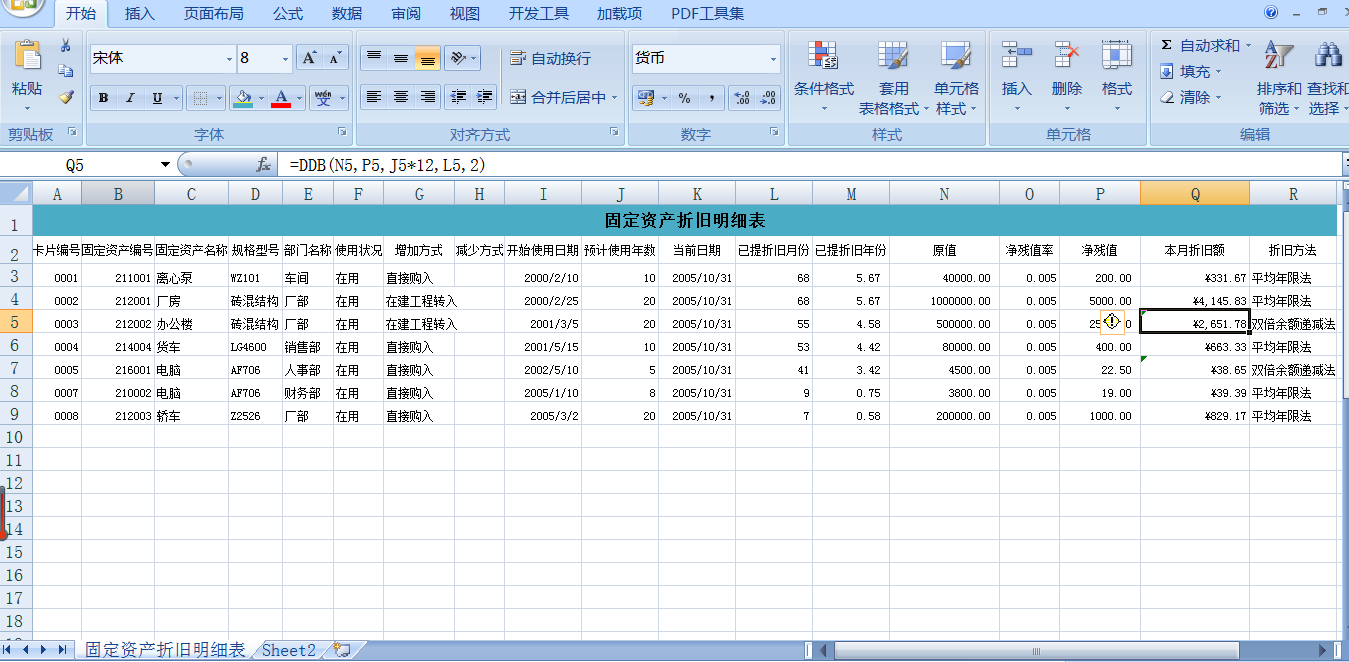Click the Cut scissors icon
The image size is (1349, 662).
[66, 46]
